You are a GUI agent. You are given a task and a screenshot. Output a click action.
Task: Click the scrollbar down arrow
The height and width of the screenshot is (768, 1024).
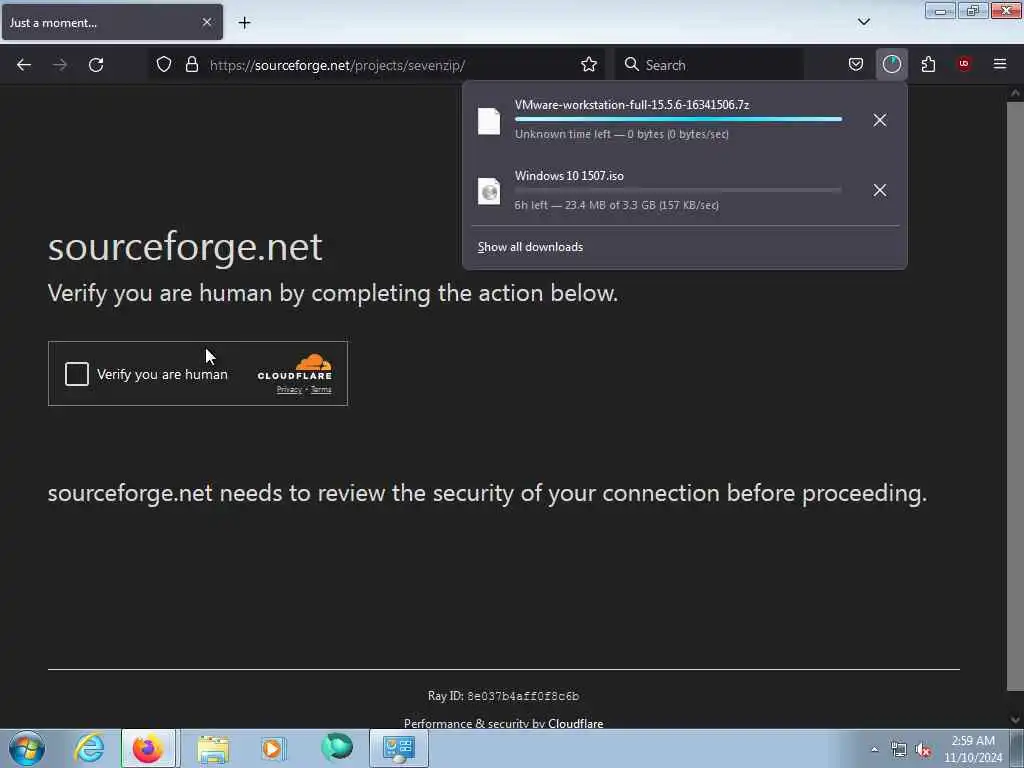pos(1015,720)
